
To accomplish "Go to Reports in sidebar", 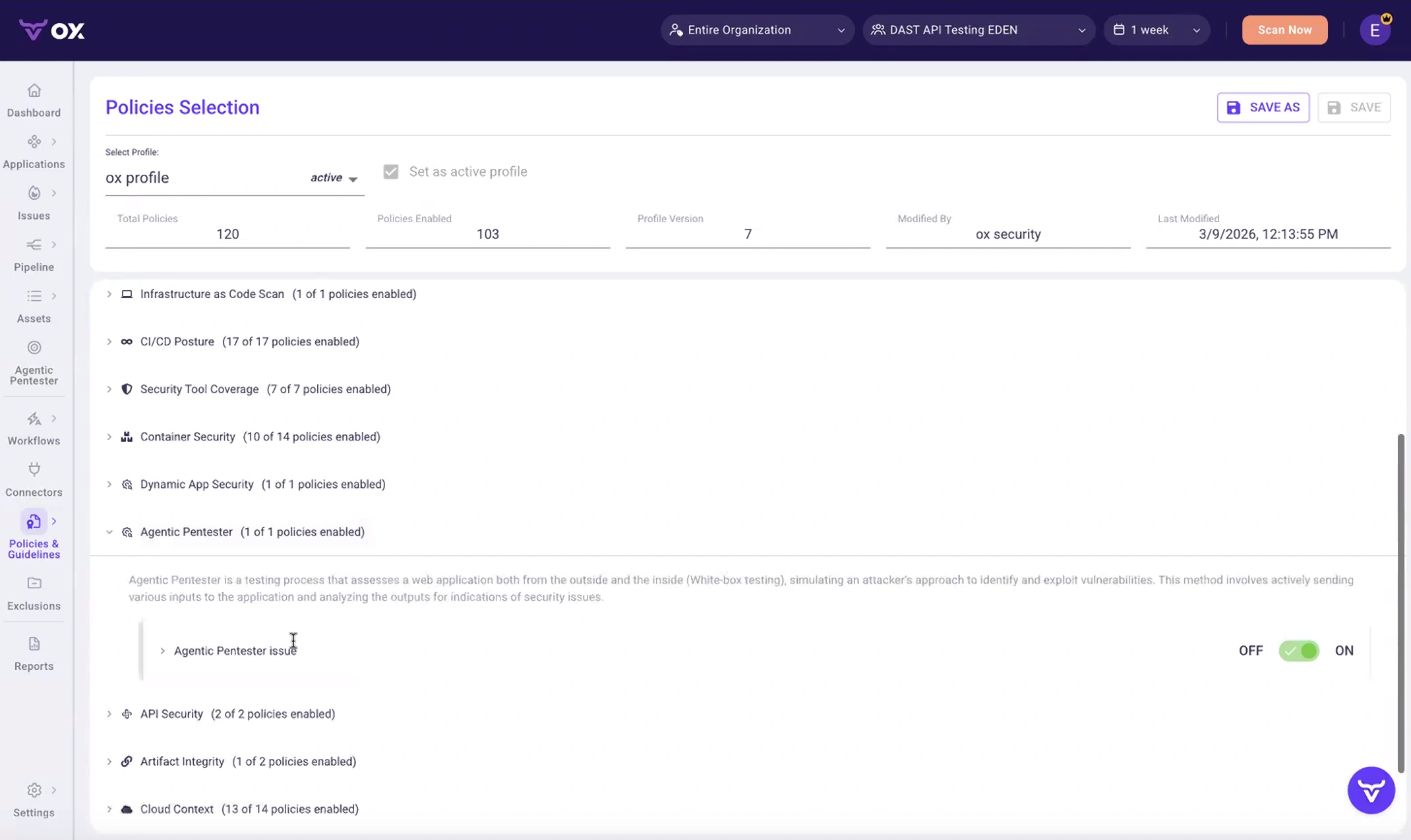I will tap(34, 666).
